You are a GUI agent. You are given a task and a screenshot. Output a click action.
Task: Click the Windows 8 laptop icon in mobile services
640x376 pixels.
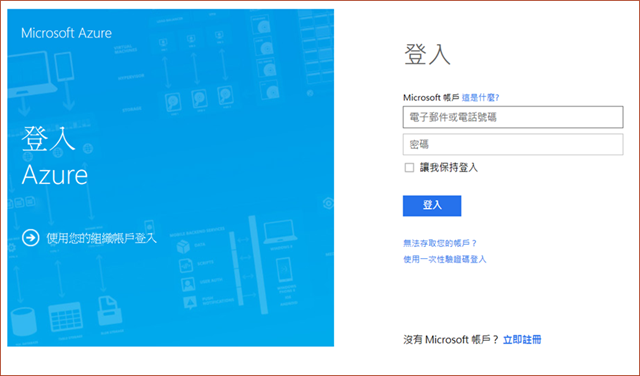pyautogui.click(x=280, y=232)
